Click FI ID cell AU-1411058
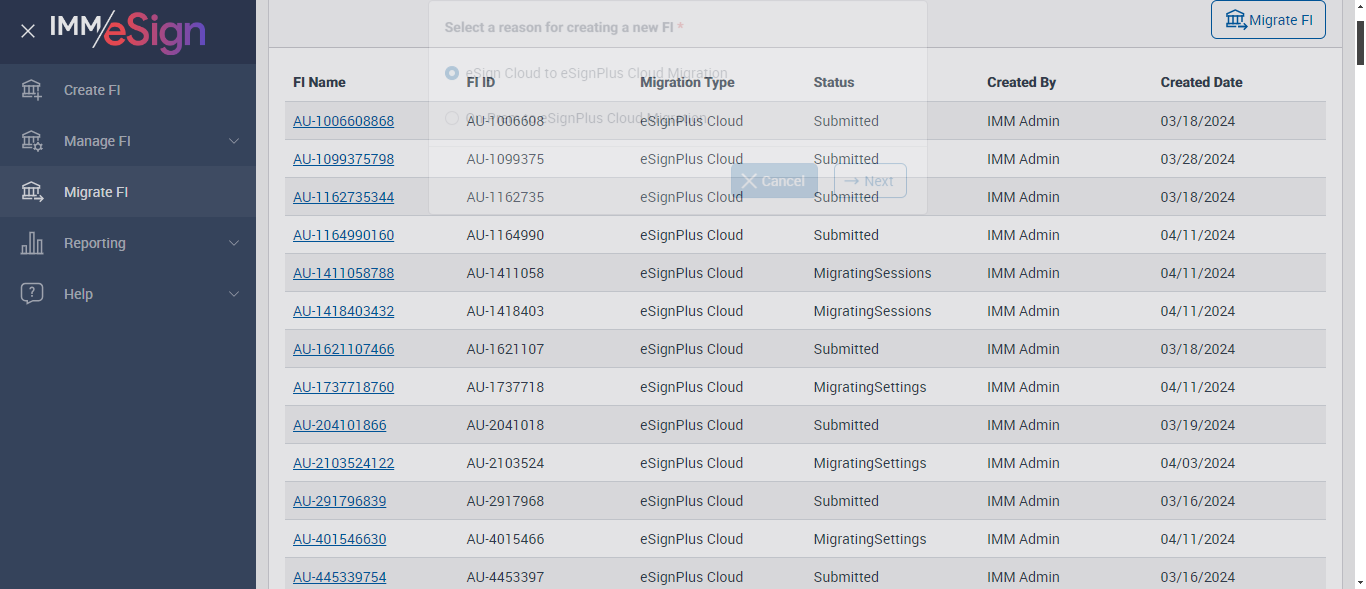 (505, 273)
